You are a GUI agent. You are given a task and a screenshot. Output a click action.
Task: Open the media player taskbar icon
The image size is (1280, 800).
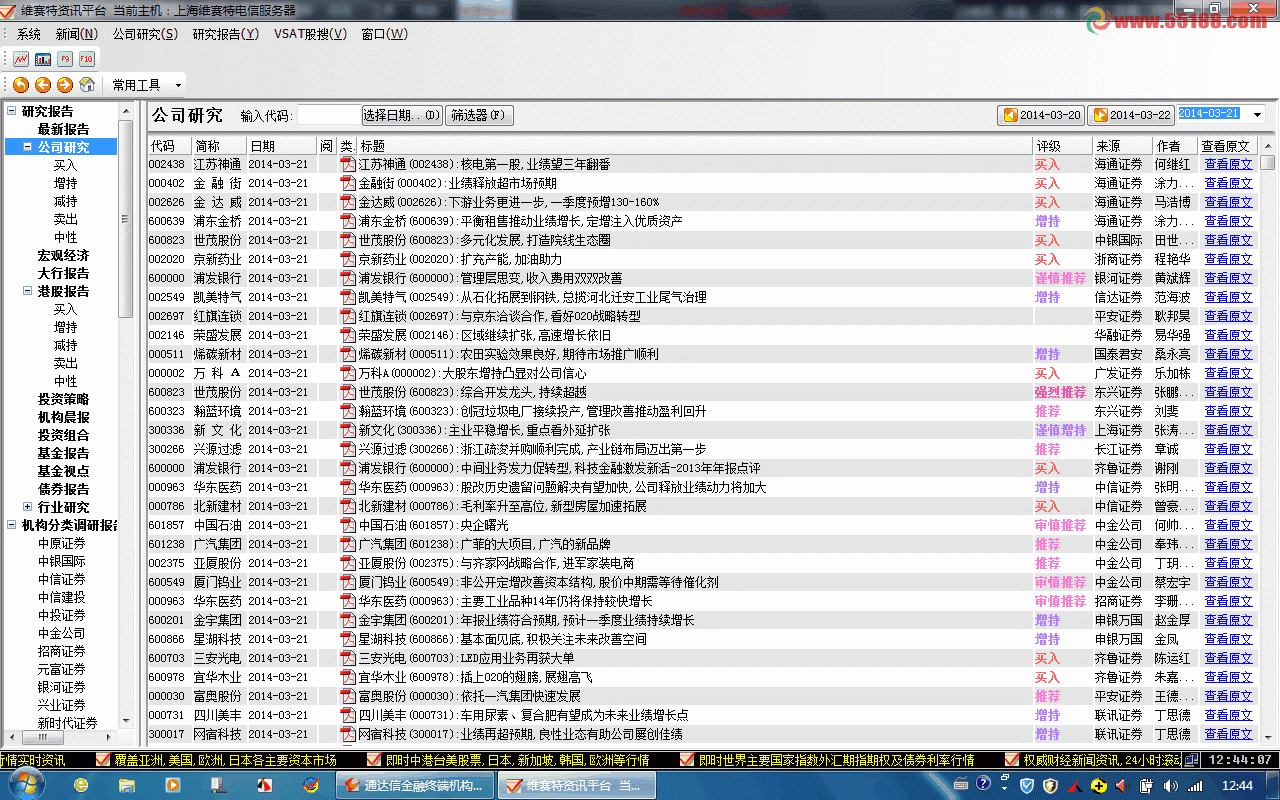(x=172, y=785)
